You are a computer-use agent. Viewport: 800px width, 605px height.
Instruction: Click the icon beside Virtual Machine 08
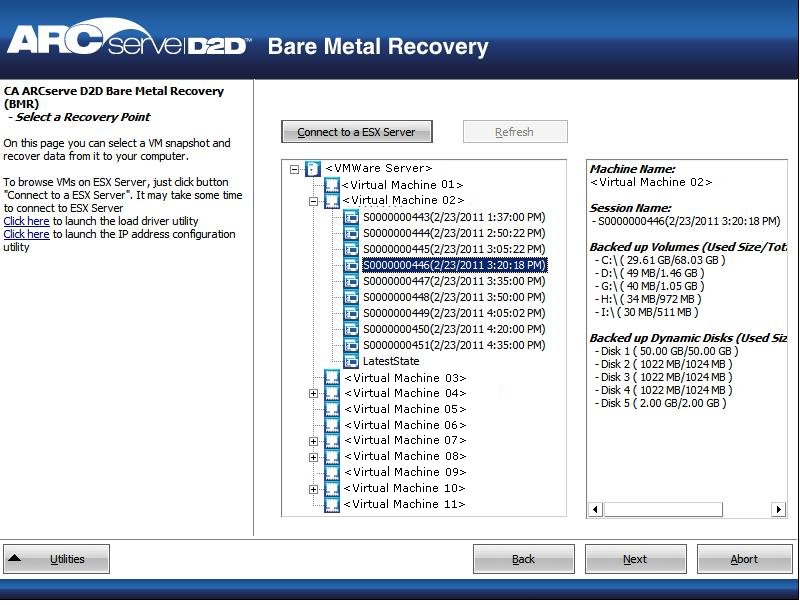(332, 457)
